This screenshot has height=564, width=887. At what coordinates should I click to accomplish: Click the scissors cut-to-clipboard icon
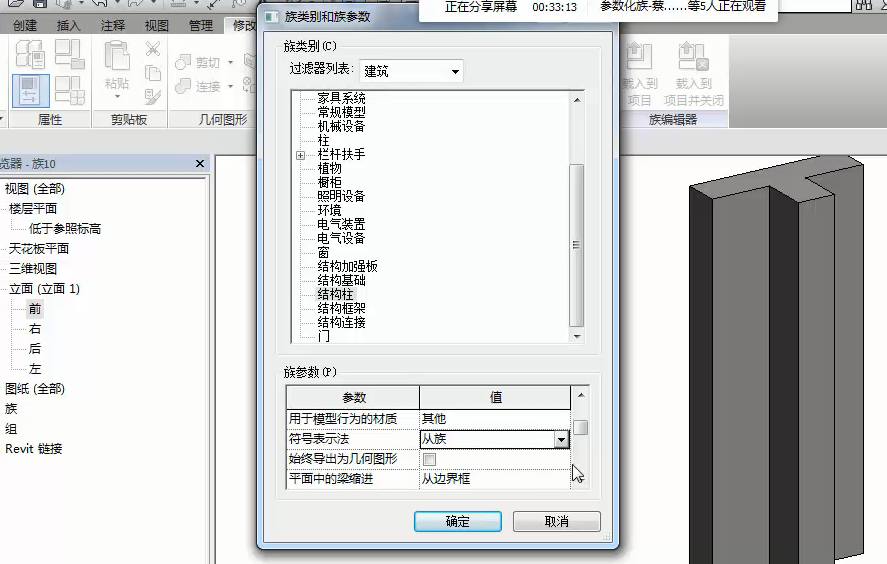(x=153, y=49)
